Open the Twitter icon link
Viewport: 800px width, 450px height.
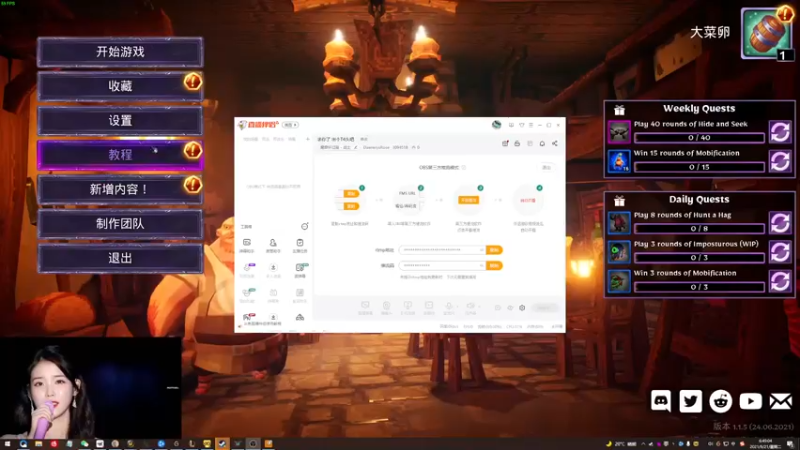[x=690, y=401]
